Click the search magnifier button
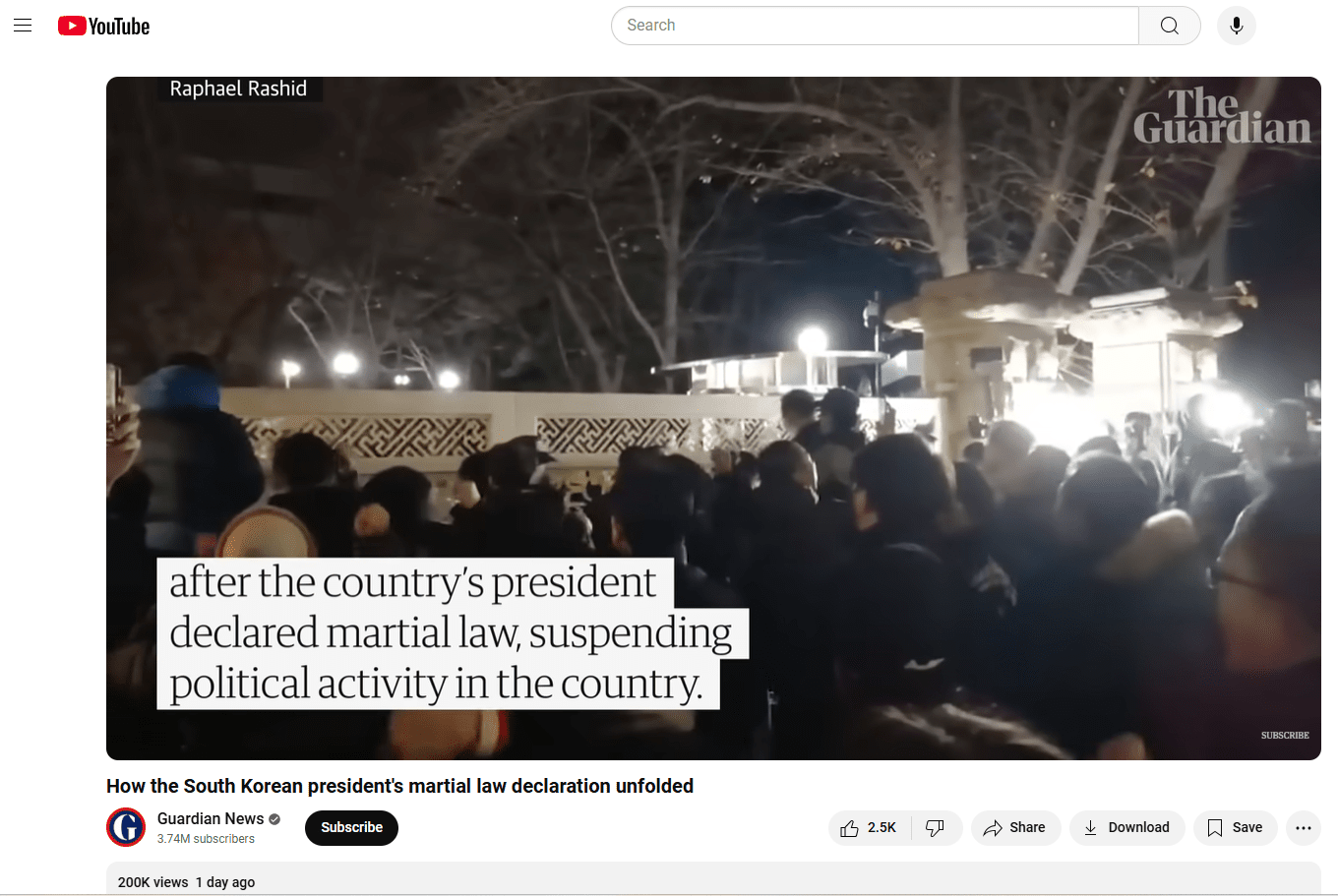The image size is (1338, 896). click(x=1169, y=26)
